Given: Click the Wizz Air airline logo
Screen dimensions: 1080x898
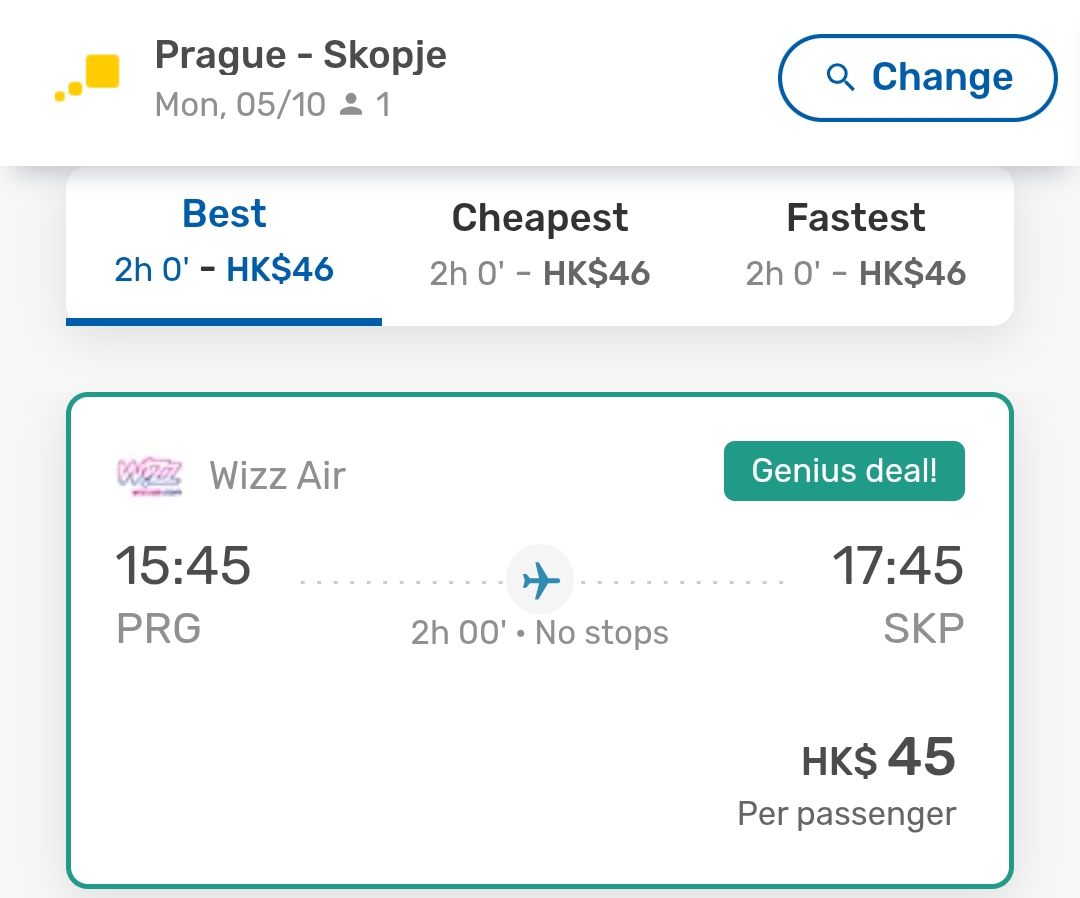Looking at the screenshot, I should pos(150,475).
